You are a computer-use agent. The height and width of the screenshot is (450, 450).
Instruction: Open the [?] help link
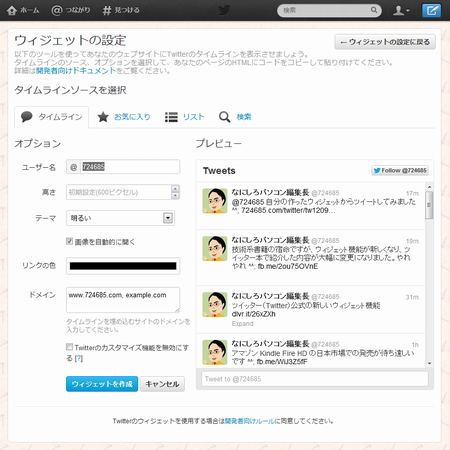tap(79, 358)
